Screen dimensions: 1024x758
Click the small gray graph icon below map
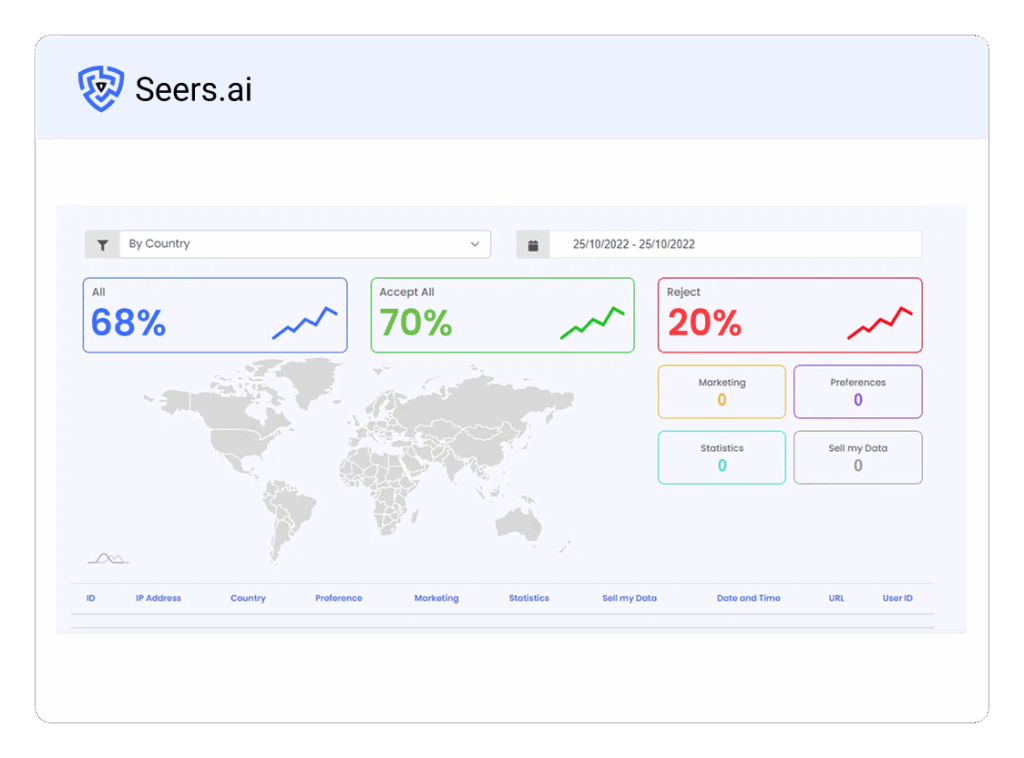108,558
